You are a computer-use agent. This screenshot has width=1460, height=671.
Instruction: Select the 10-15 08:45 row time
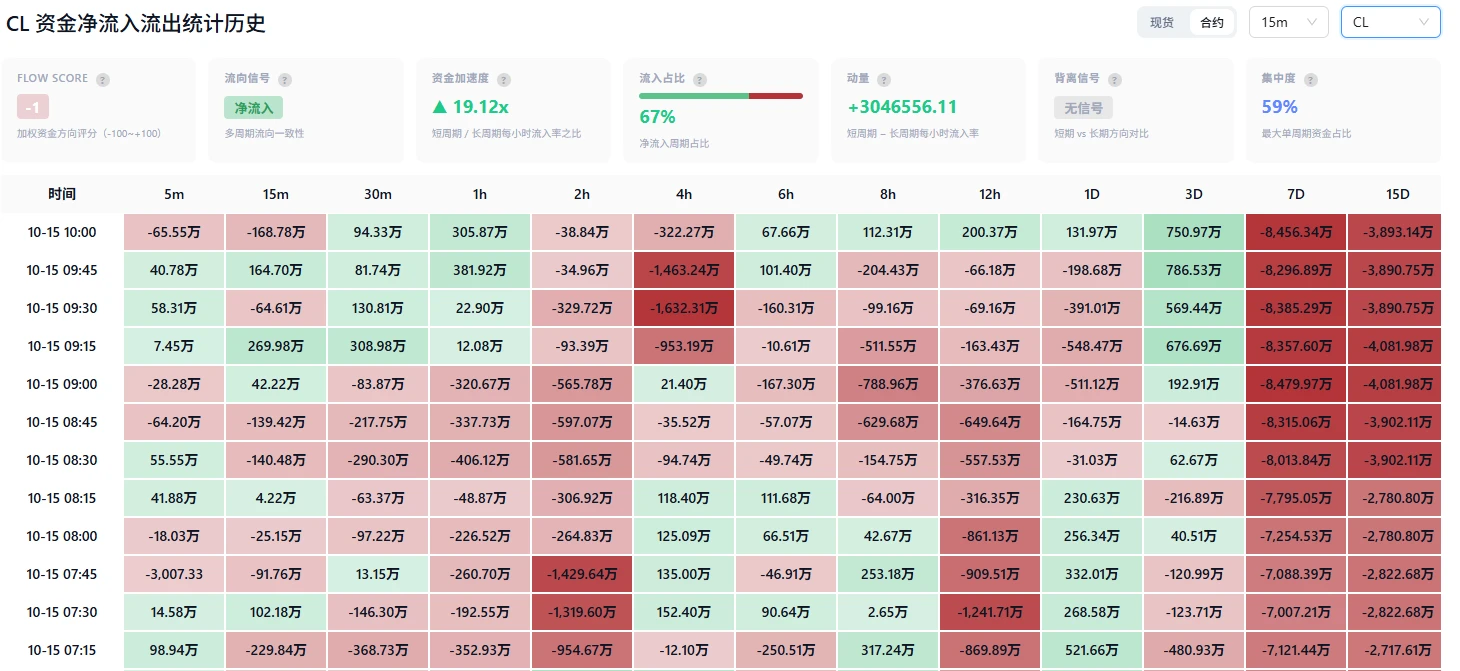[62, 422]
